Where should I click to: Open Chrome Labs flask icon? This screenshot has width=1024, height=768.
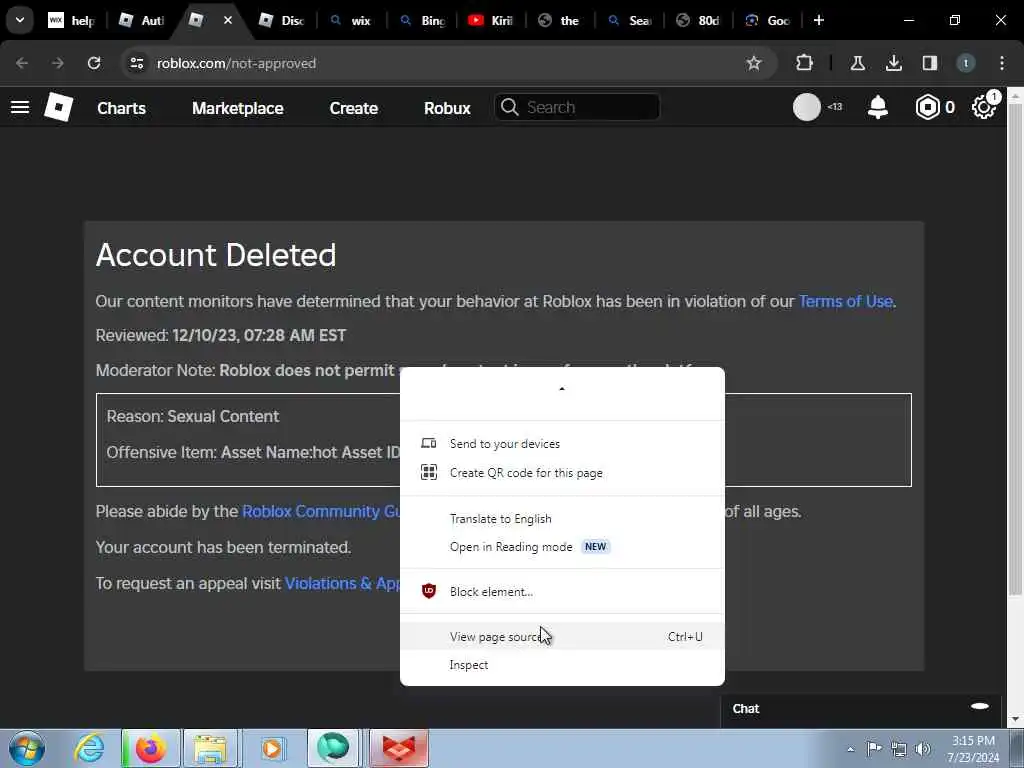click(x=857, y=63)
